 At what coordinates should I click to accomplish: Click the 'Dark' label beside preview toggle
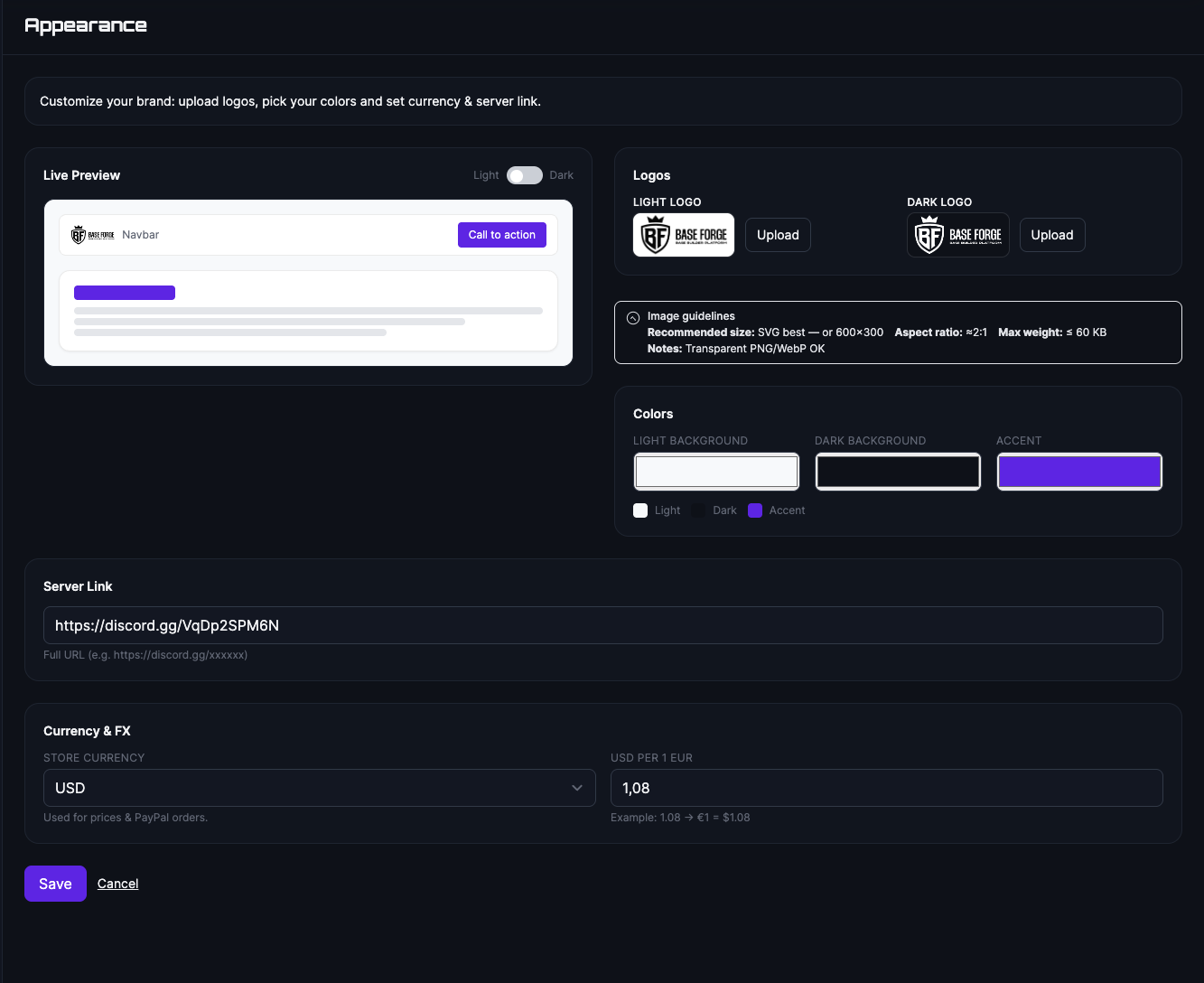562,175
